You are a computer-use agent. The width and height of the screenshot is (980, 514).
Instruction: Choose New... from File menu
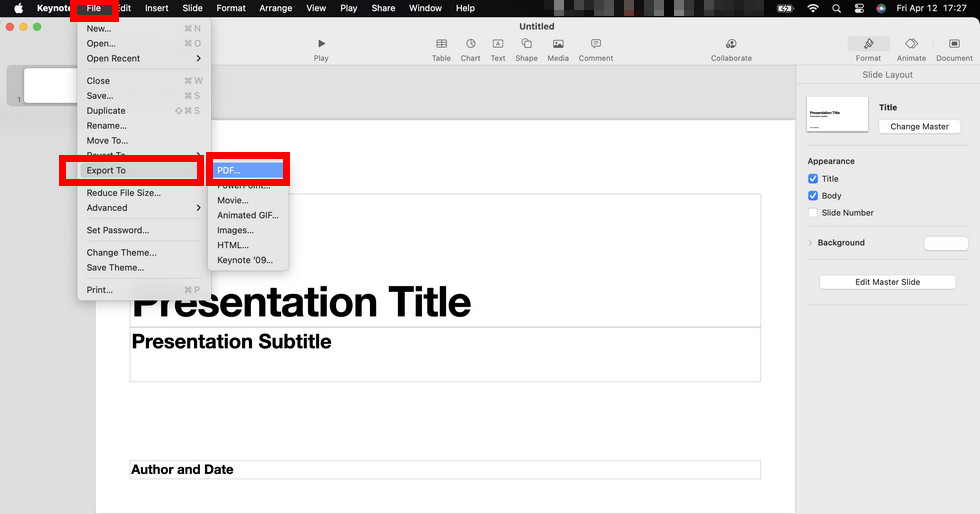click(x=143, y=28)
